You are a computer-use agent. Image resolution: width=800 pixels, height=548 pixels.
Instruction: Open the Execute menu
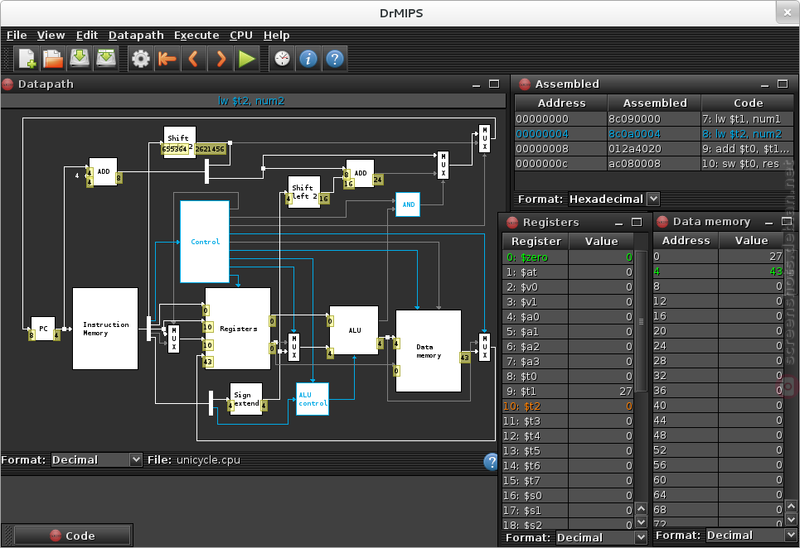pos(196,35)
